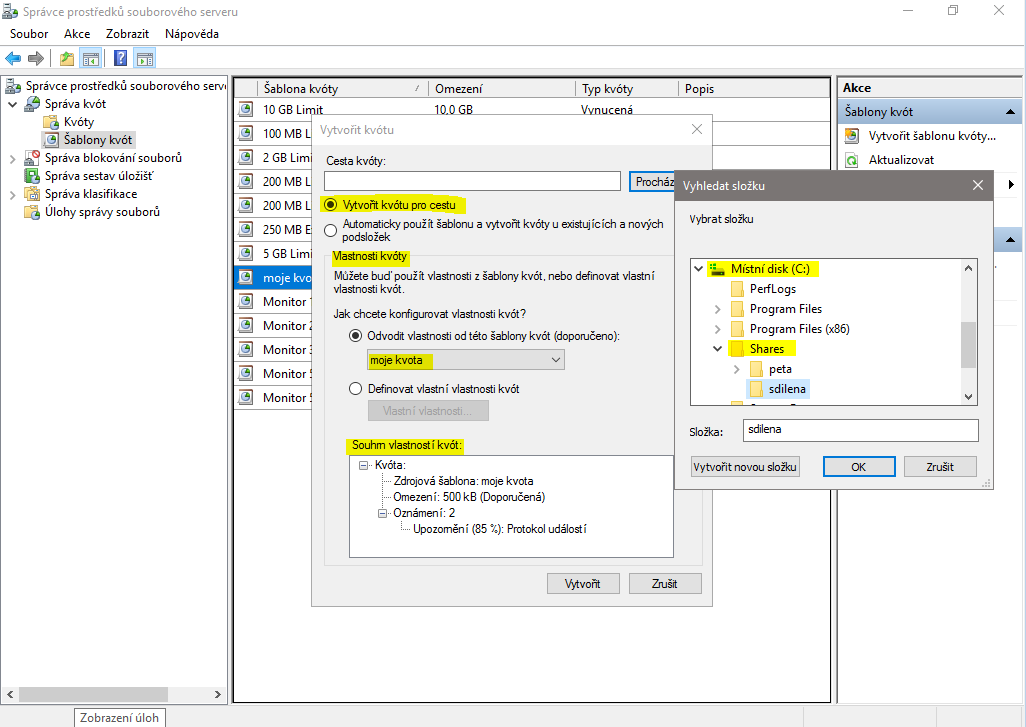
Task: Select 'Automaticky použít šablonu' radio button
Action: pos(331,230)
